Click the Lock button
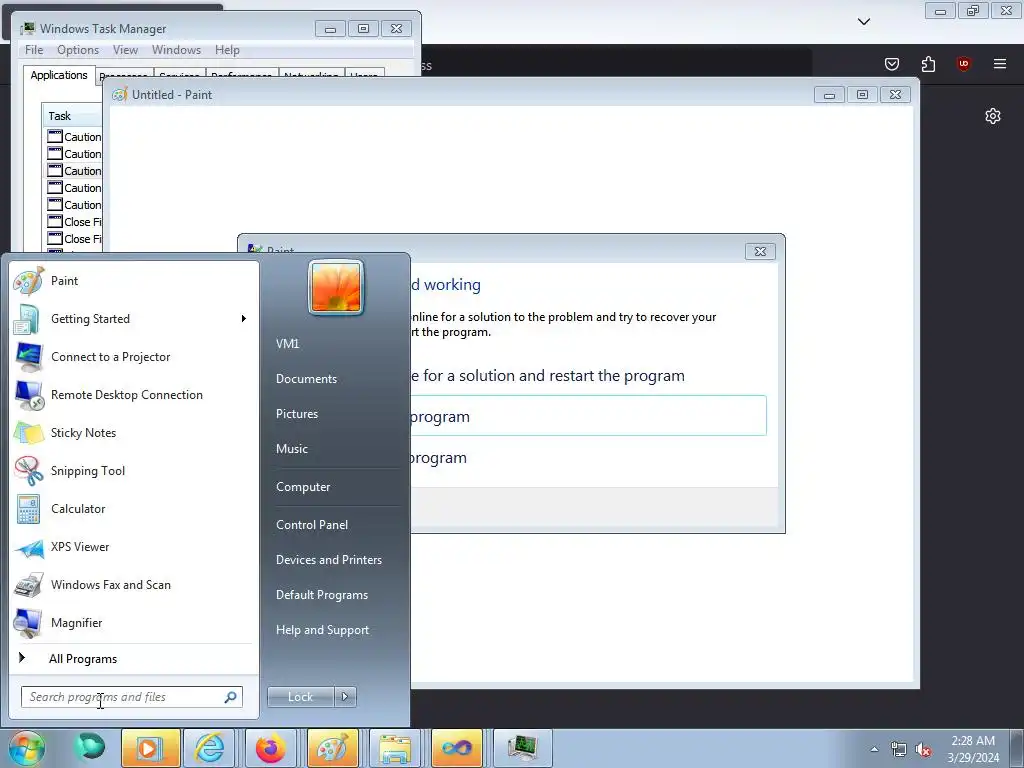Screen dimensions: 1024x768 300,697
